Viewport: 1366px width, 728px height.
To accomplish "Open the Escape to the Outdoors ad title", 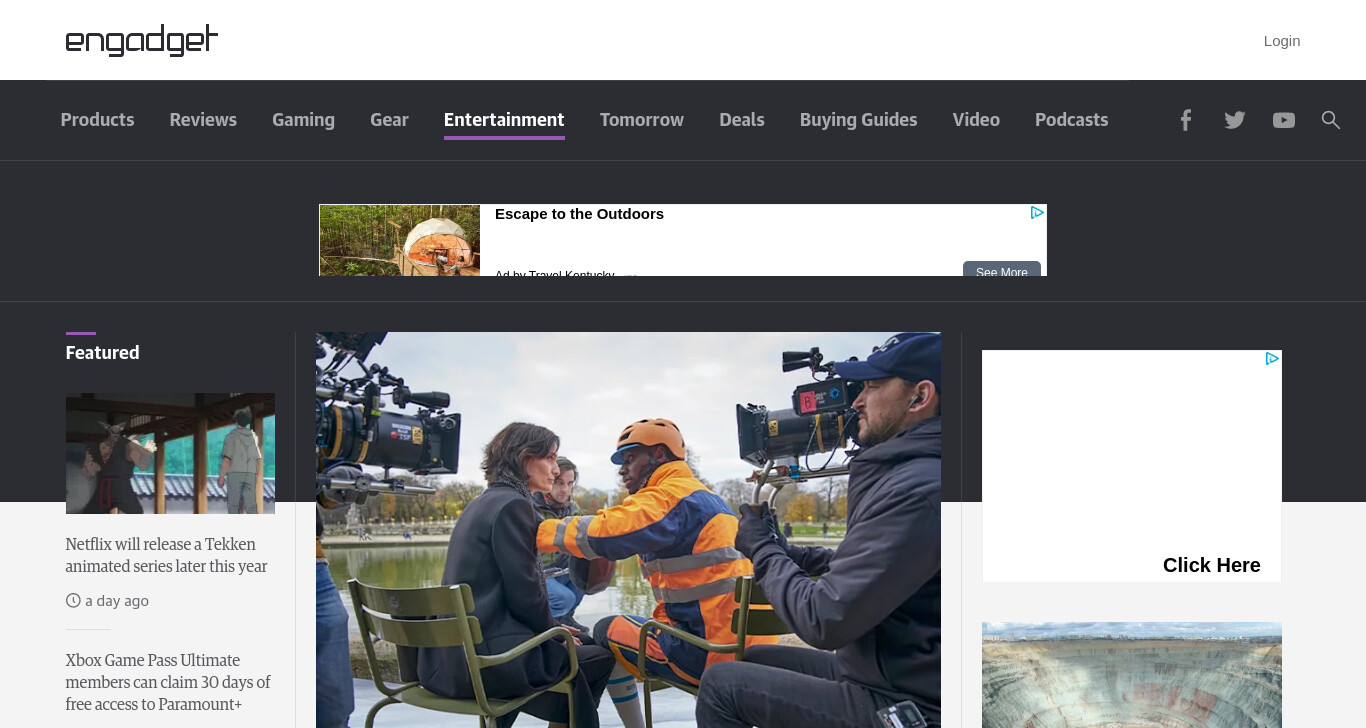I will 579,214.
